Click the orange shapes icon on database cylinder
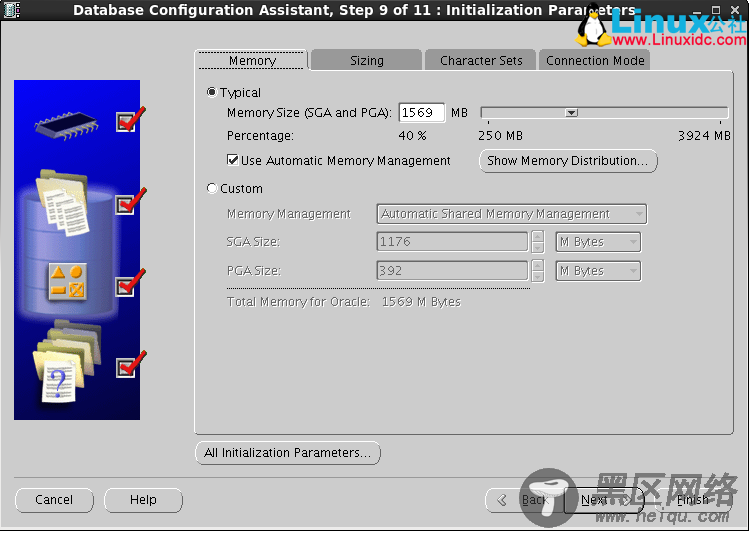Viewport: 751px width, 533px height. point(68,282)
